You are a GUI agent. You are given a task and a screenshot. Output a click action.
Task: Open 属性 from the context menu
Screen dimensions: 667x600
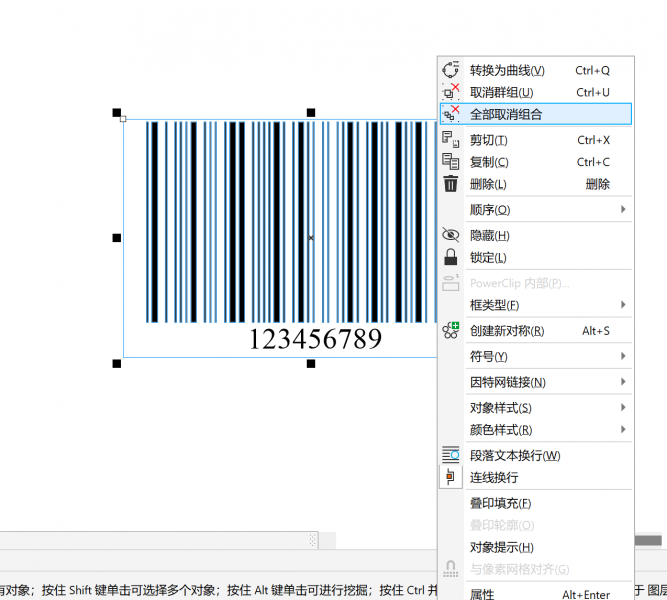coord(536,593)
